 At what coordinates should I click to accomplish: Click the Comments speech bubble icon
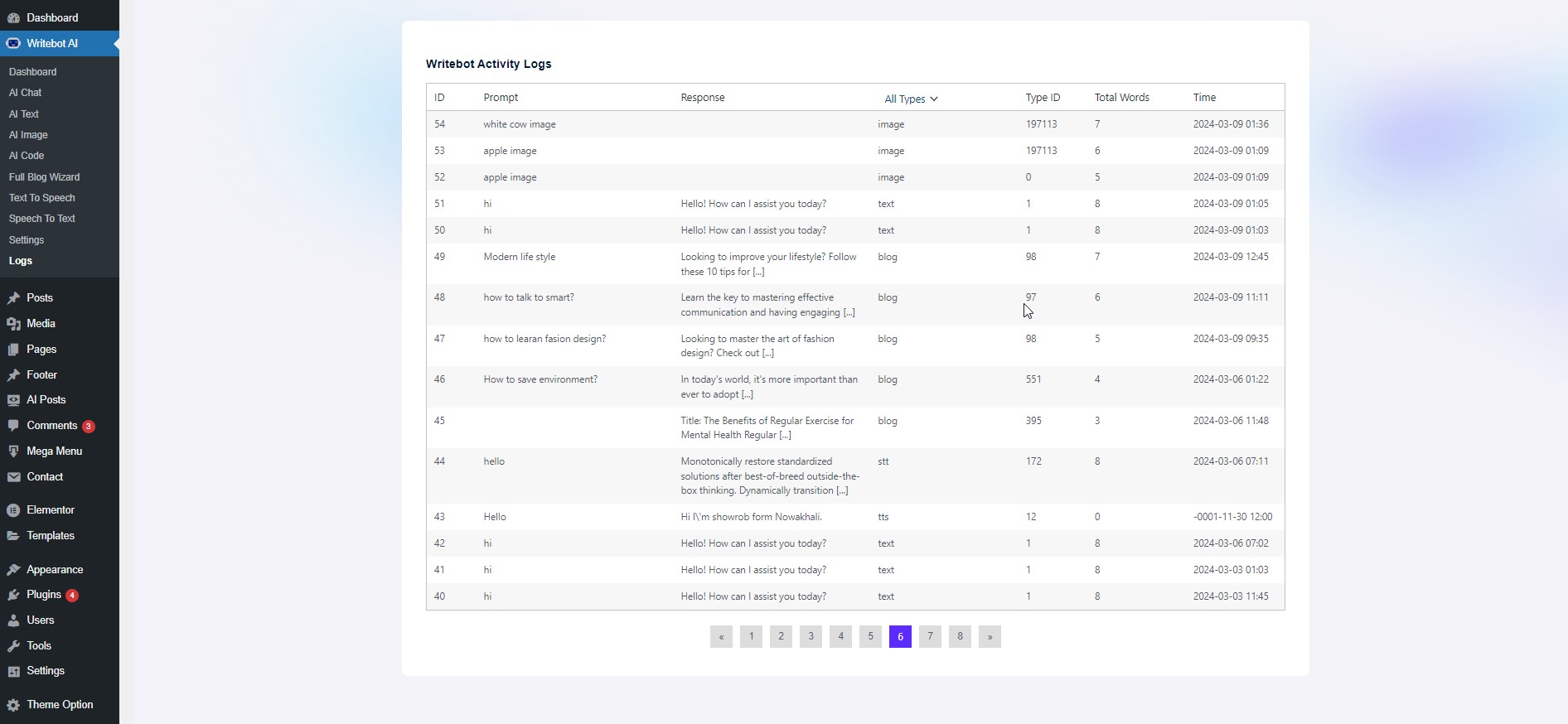pyautogui.click(x=13, y=426)
